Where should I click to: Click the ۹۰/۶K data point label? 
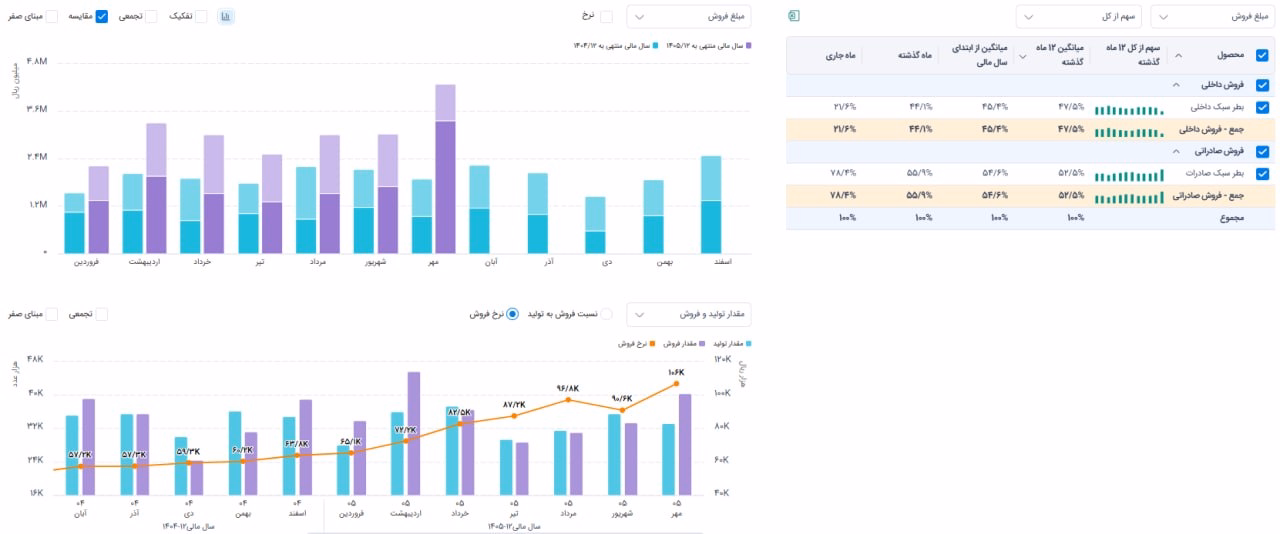pyautogui.click(x=622, y=397)
